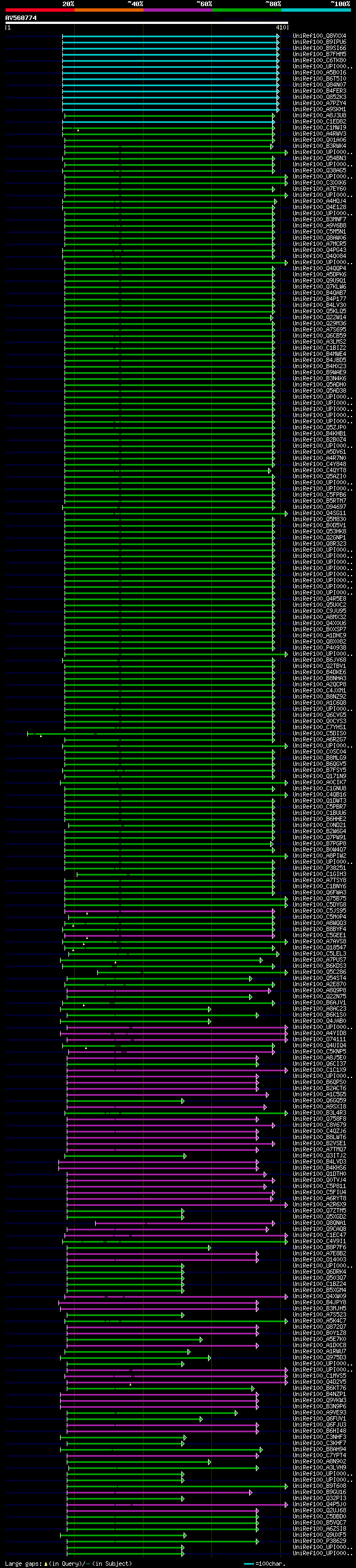Click label UniRef100_C1GNU8
Viewport: 356px width, 1568px height.
coord(319,788)
